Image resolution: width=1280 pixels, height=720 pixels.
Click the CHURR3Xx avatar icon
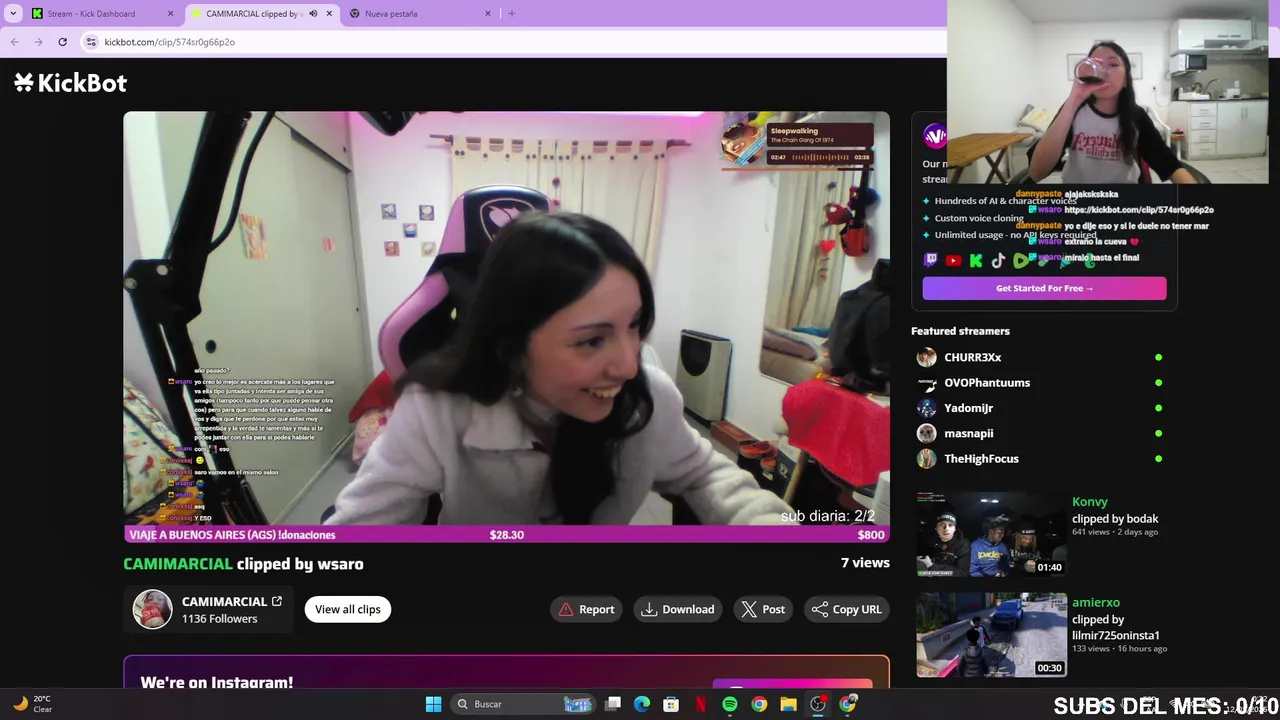pyautogui.click(x=927, y=357)
